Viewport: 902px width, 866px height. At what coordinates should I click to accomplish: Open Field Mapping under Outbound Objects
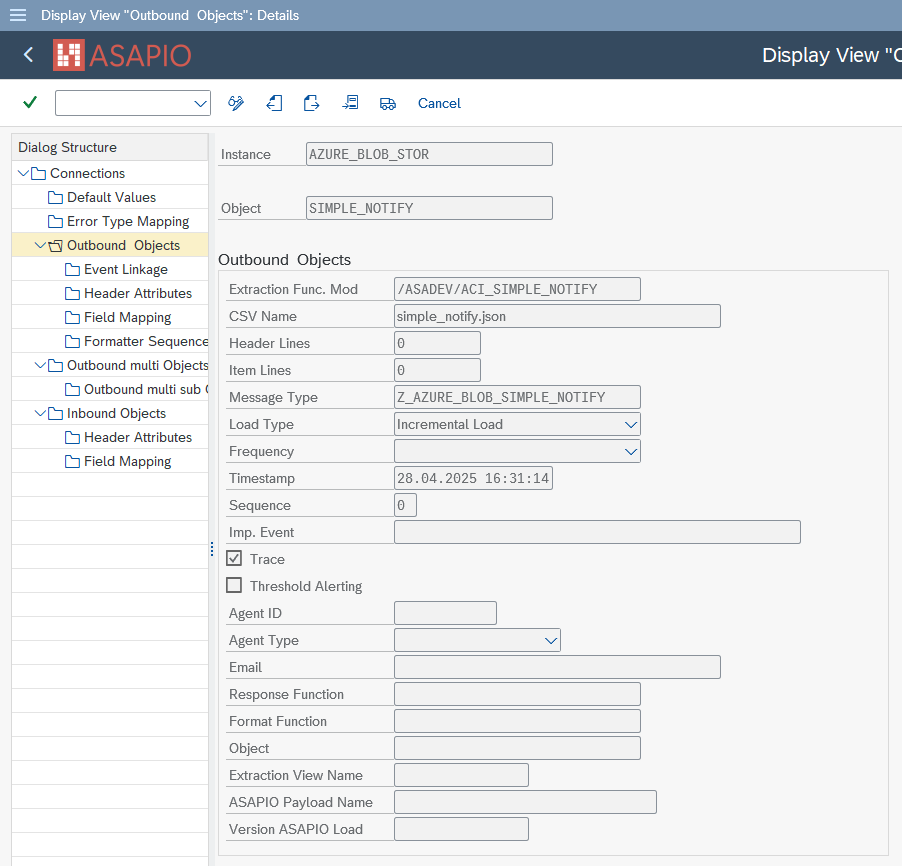(x=118, y=318)
